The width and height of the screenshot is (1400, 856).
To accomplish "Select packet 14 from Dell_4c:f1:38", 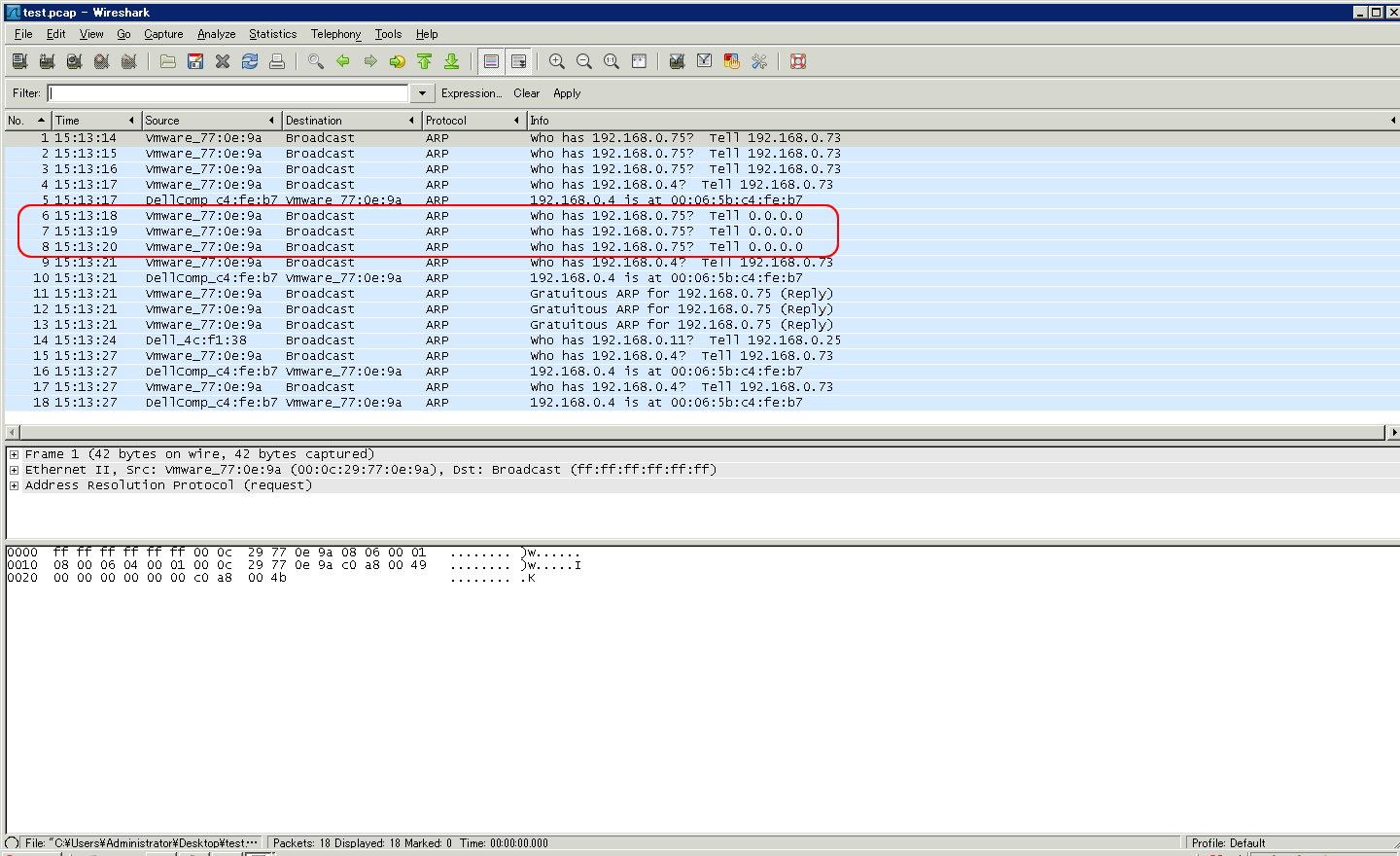I will [702, 340].
